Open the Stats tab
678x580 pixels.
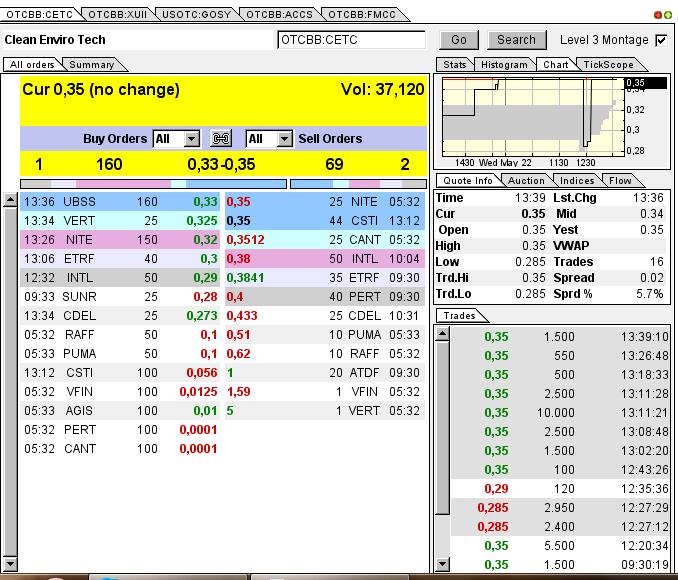click(454, 65)
